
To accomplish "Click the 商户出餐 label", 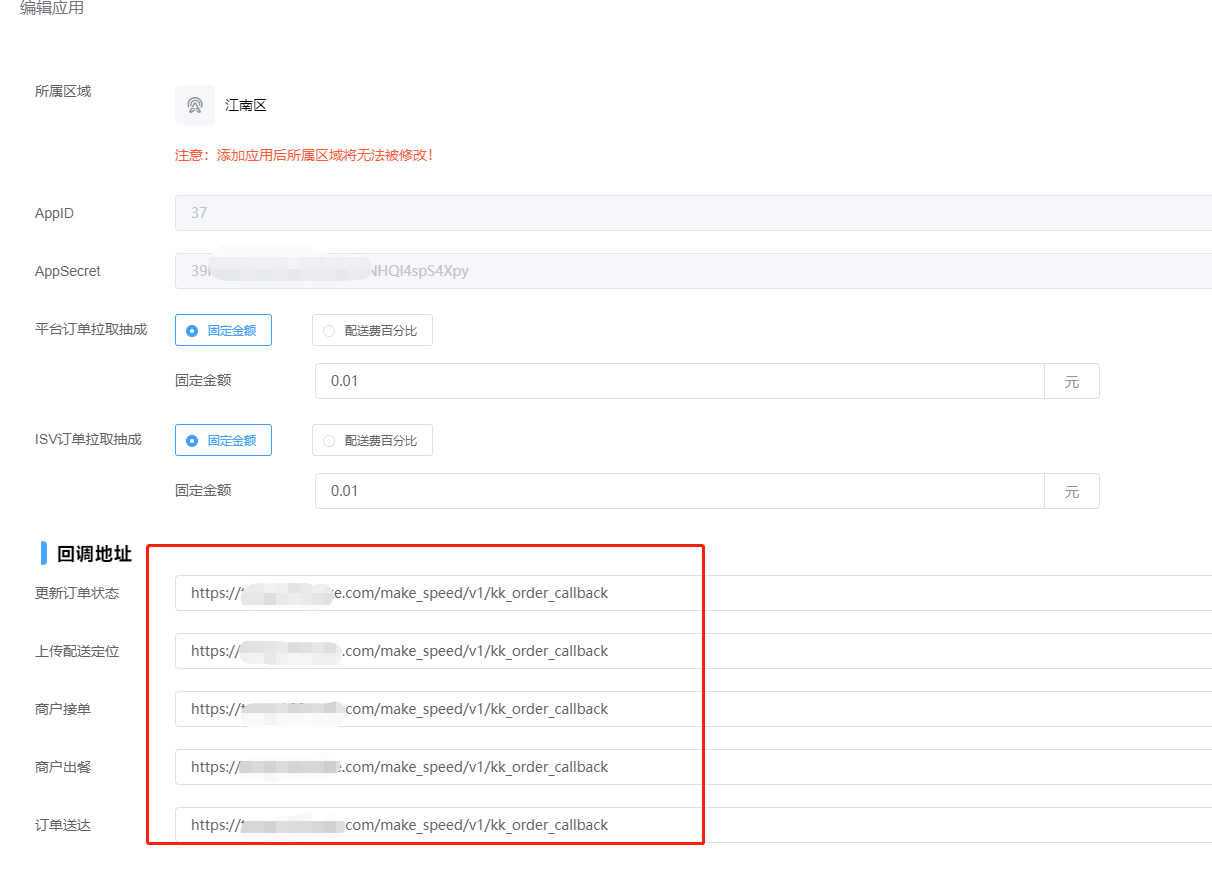I will point(63,767).
